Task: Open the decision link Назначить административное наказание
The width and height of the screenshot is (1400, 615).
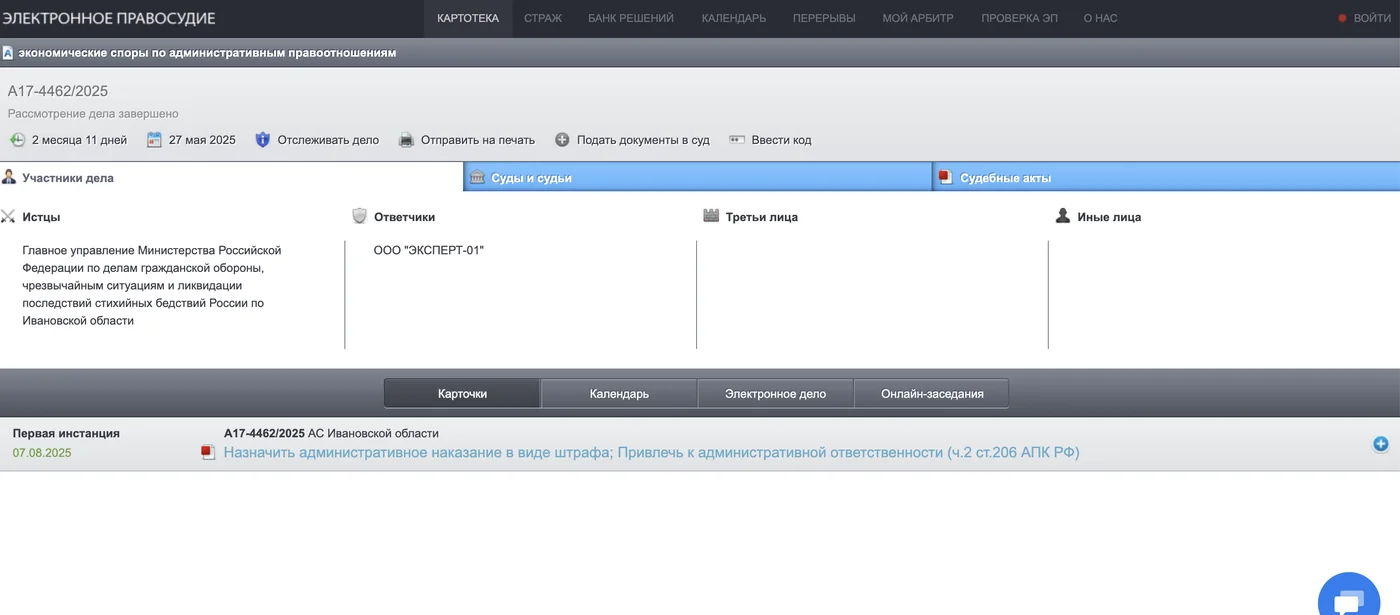Action: [x=651, y=453]
